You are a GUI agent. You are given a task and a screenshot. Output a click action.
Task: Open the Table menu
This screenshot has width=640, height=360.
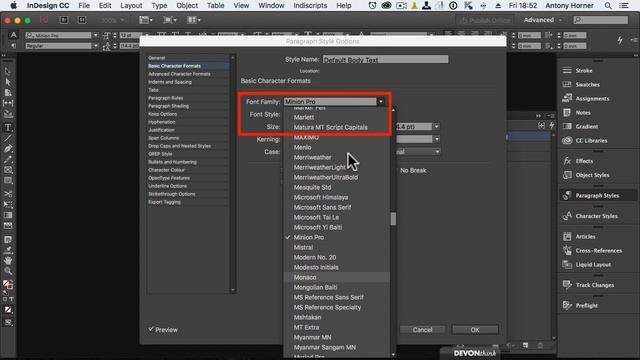click(216, 6)
